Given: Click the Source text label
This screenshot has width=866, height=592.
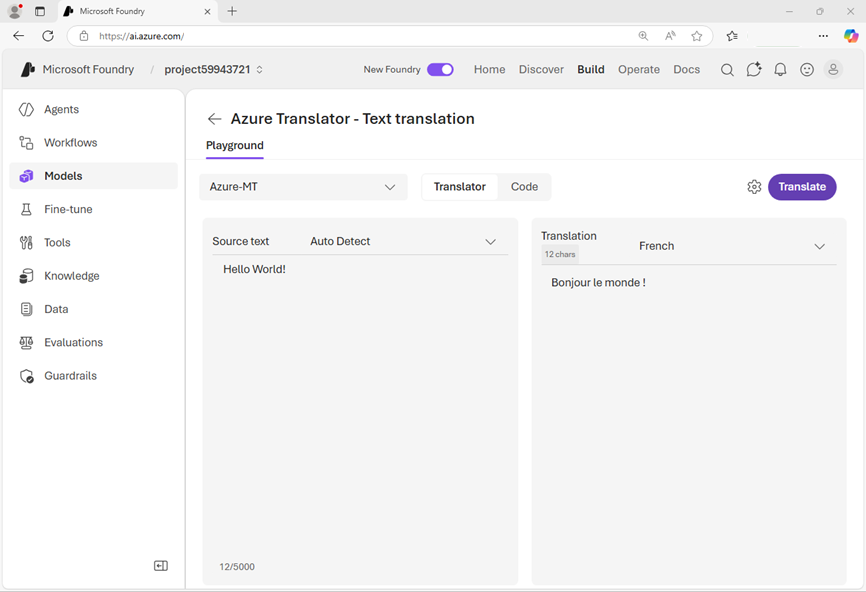Looking at the screenshot, I should tap(240, 241).
